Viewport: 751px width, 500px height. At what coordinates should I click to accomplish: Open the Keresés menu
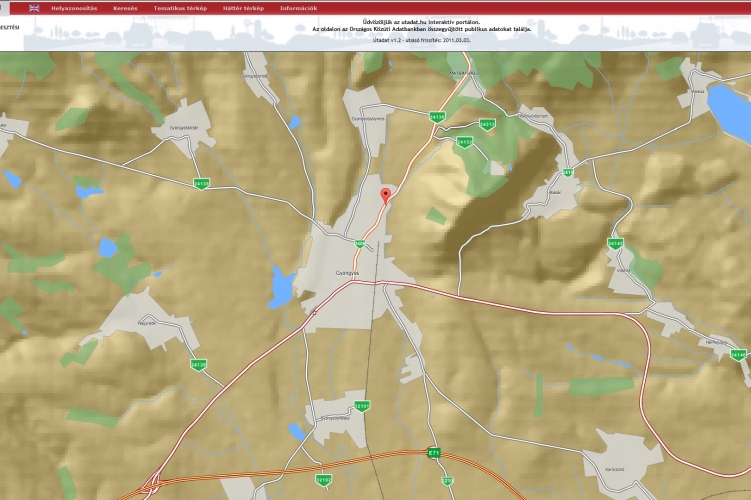tap(125, 8)
